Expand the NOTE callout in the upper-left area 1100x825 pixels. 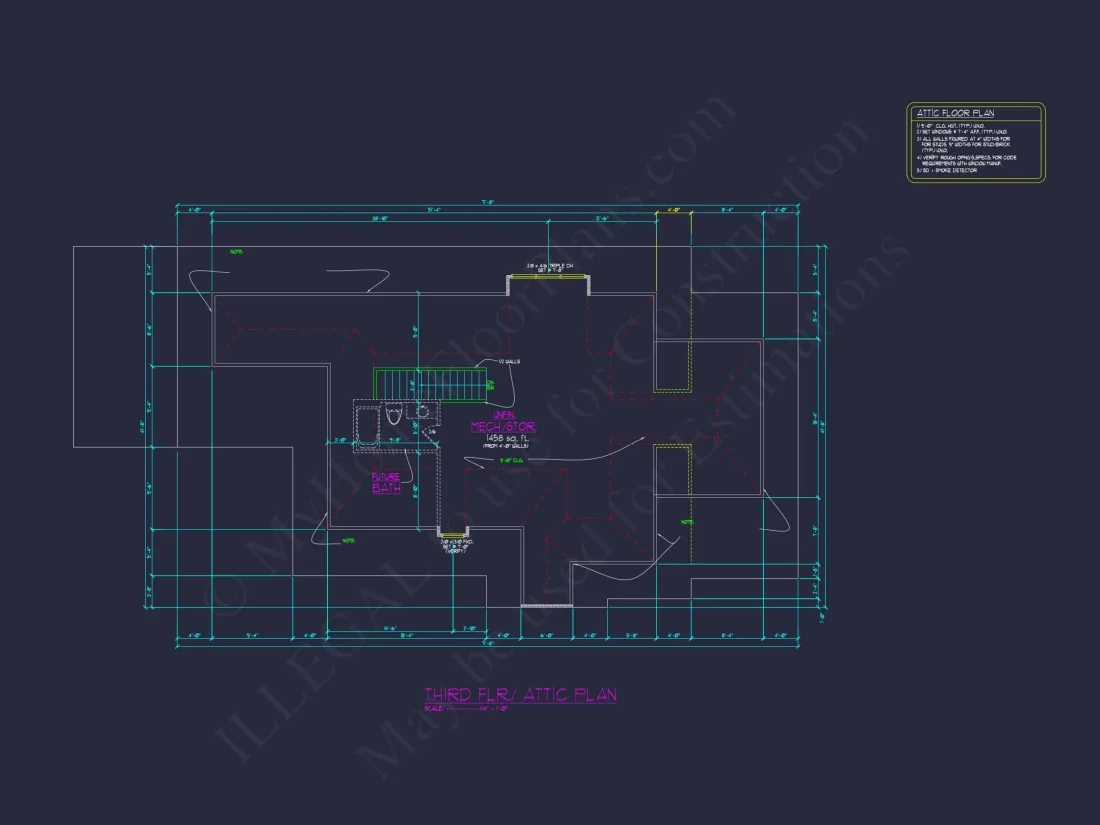(235, 253)
